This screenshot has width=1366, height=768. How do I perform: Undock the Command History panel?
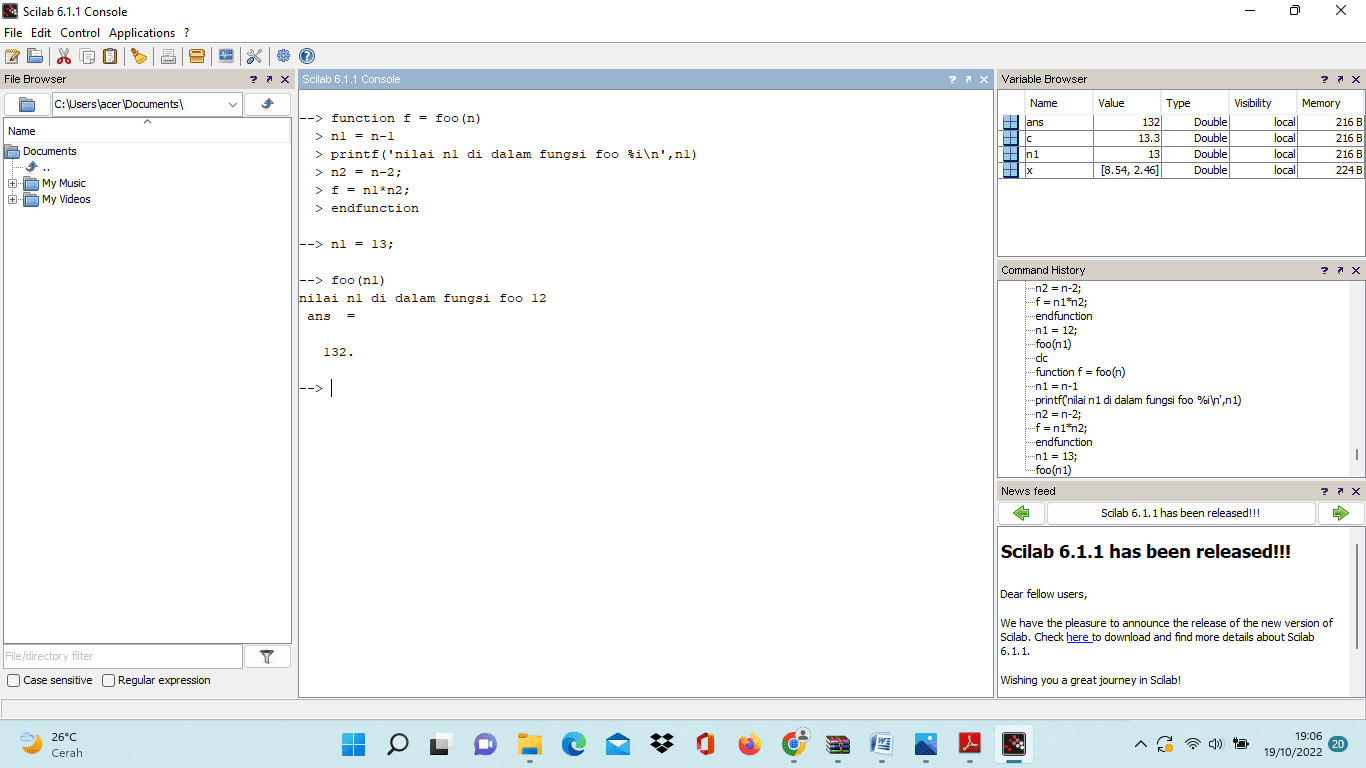(1340, 270)
